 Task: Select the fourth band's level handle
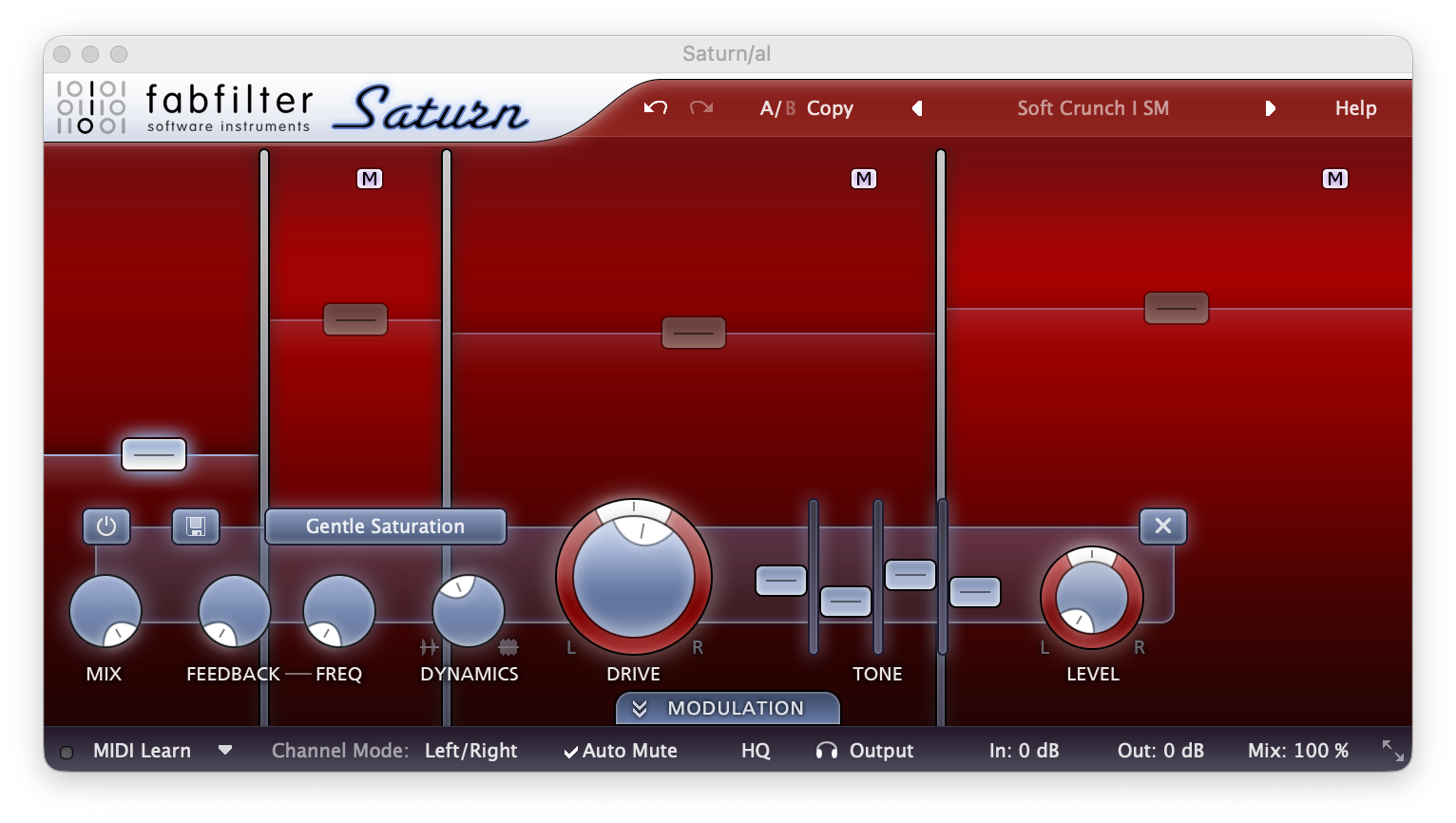coord(1177,308)
